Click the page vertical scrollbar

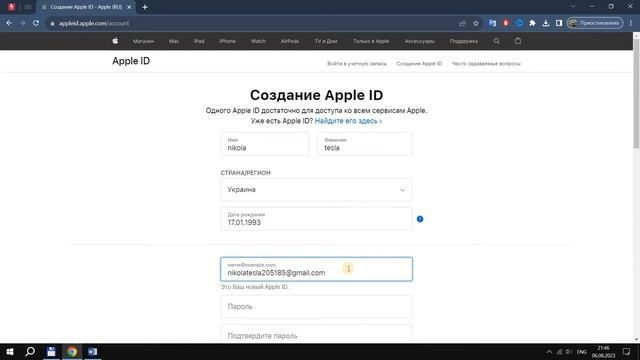636,94
